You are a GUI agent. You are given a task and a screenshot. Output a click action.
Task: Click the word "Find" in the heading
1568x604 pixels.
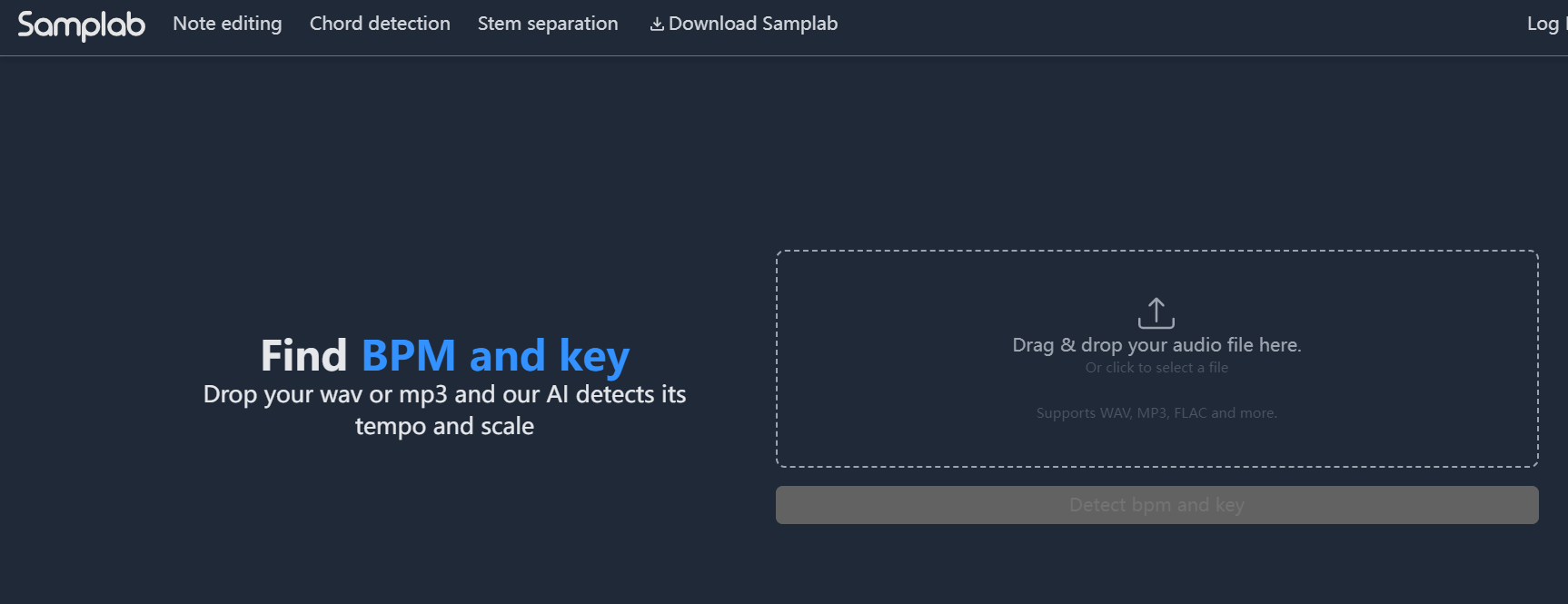click(303, 355)
